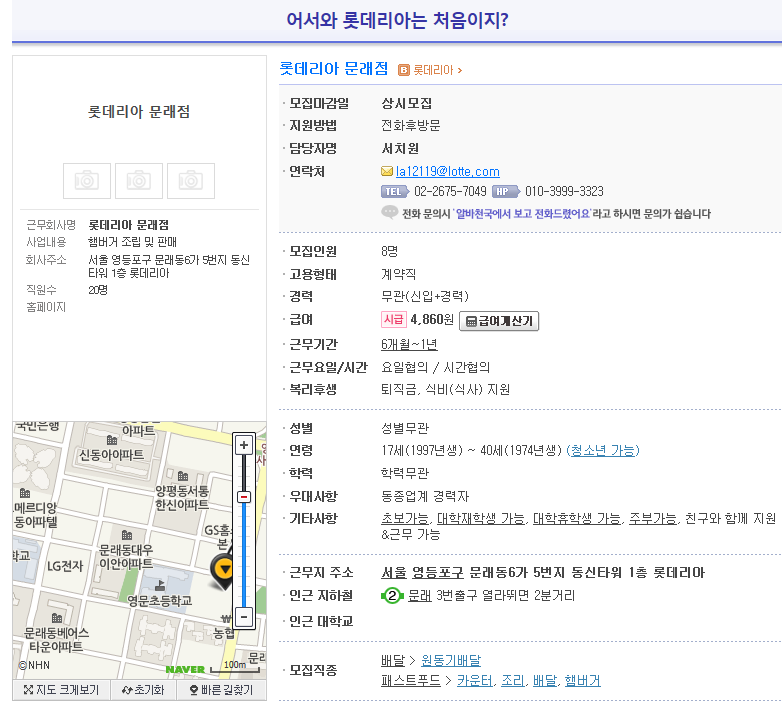Image resolution: width=783 pixels, height=704 pixels.
Task: Reset the map with 초기화
Action: 142,690
